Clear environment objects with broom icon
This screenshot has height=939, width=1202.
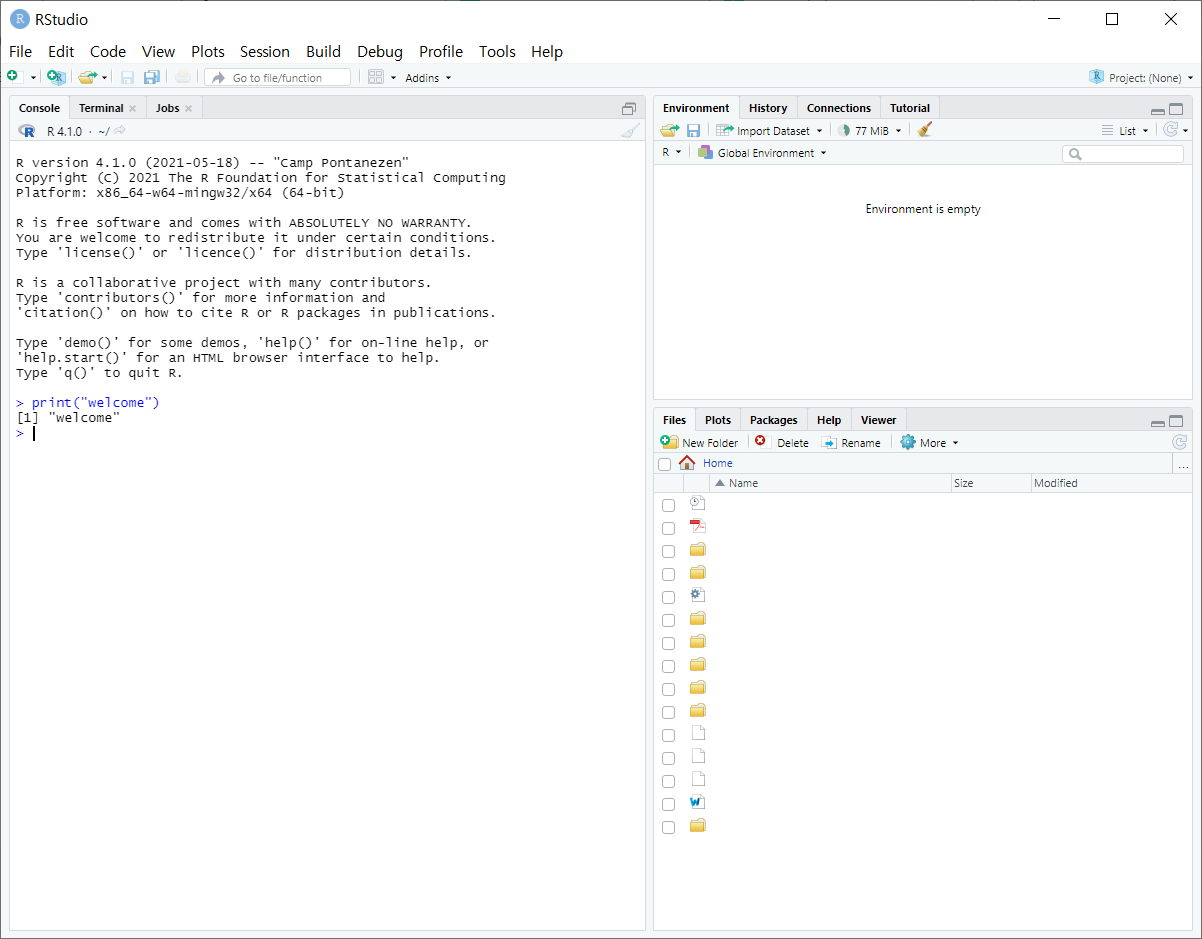coord(925,130)
